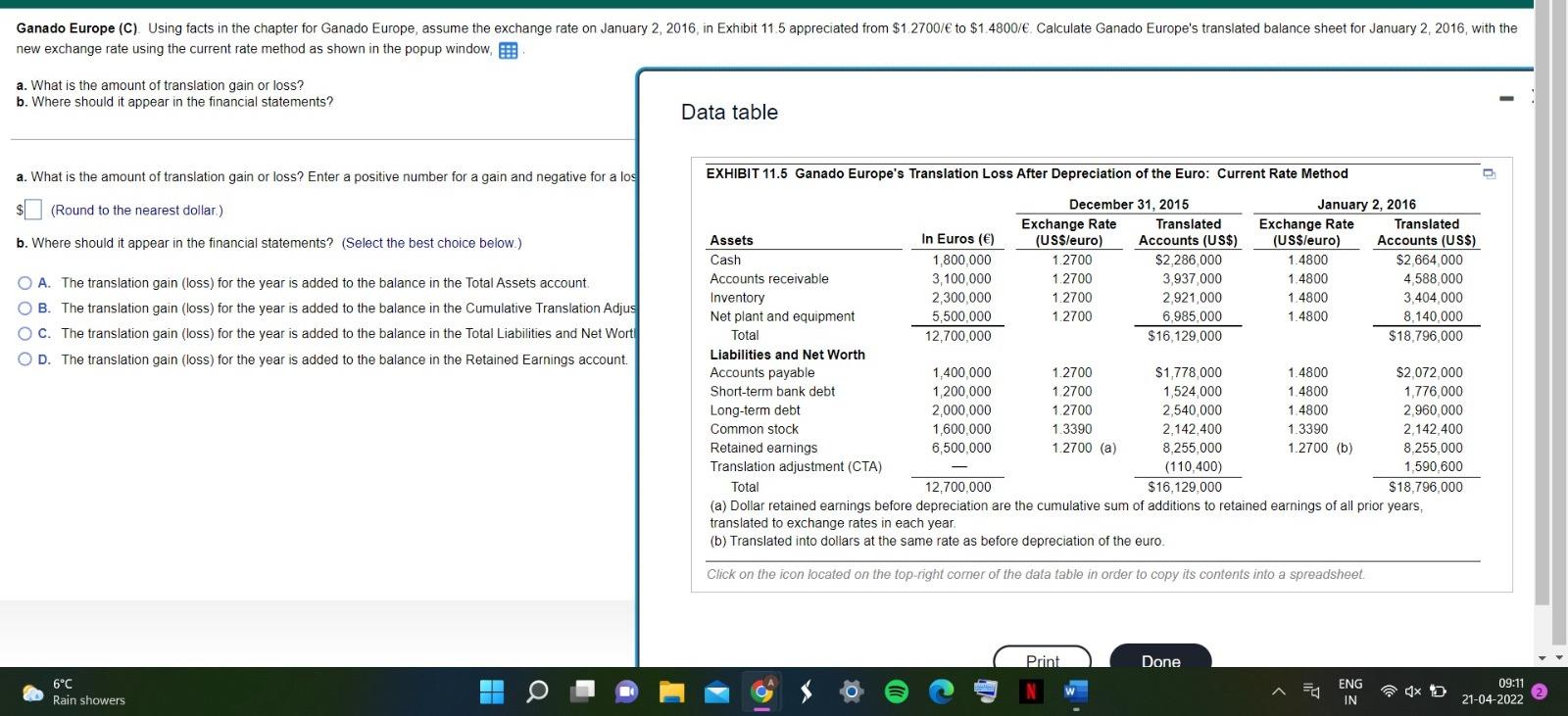Select option B about Cumulative Translation Adjustment
Image resolution: width=1568 pixels, height=716 pixels.
tap(24, 309)
